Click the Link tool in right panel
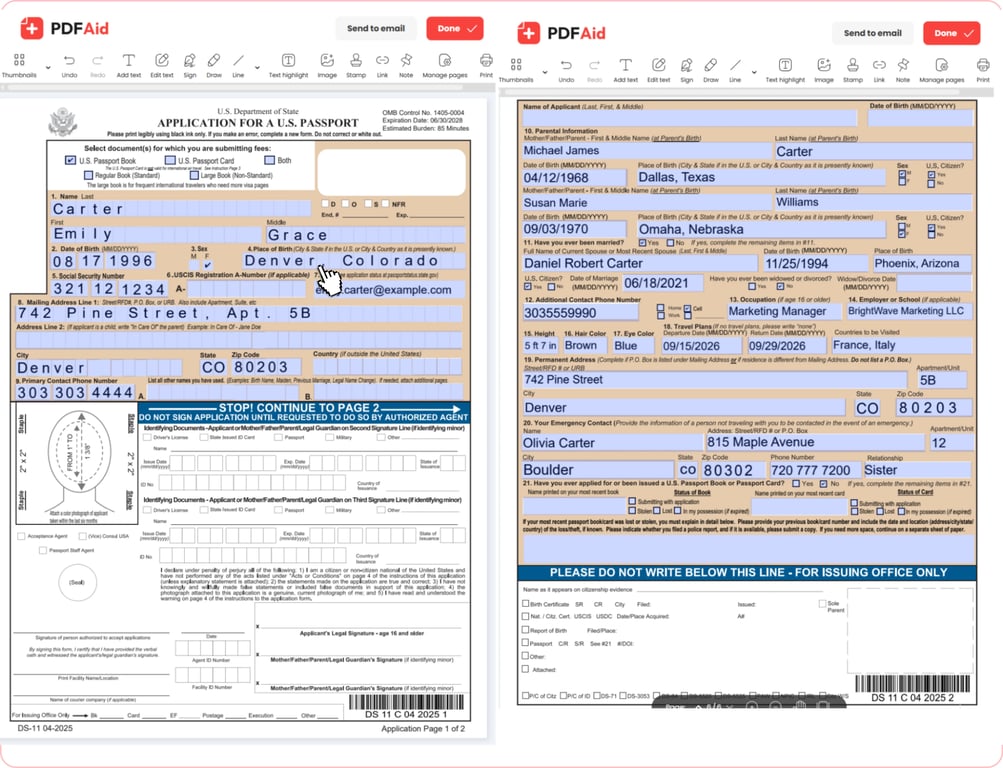The width and height of the screenshot is (1003, 768). [879, 70]
